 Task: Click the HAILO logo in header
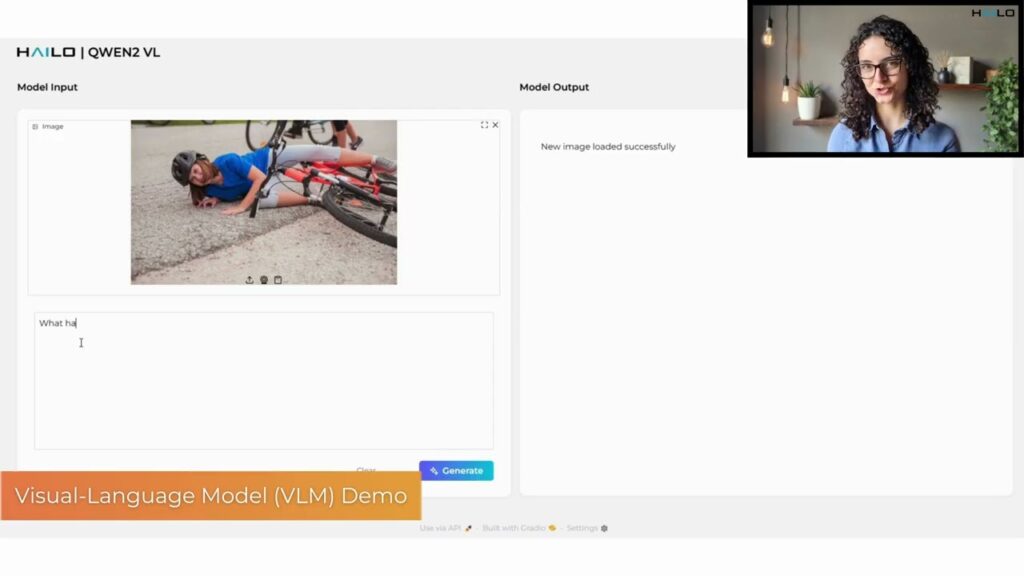pos(46,52)
